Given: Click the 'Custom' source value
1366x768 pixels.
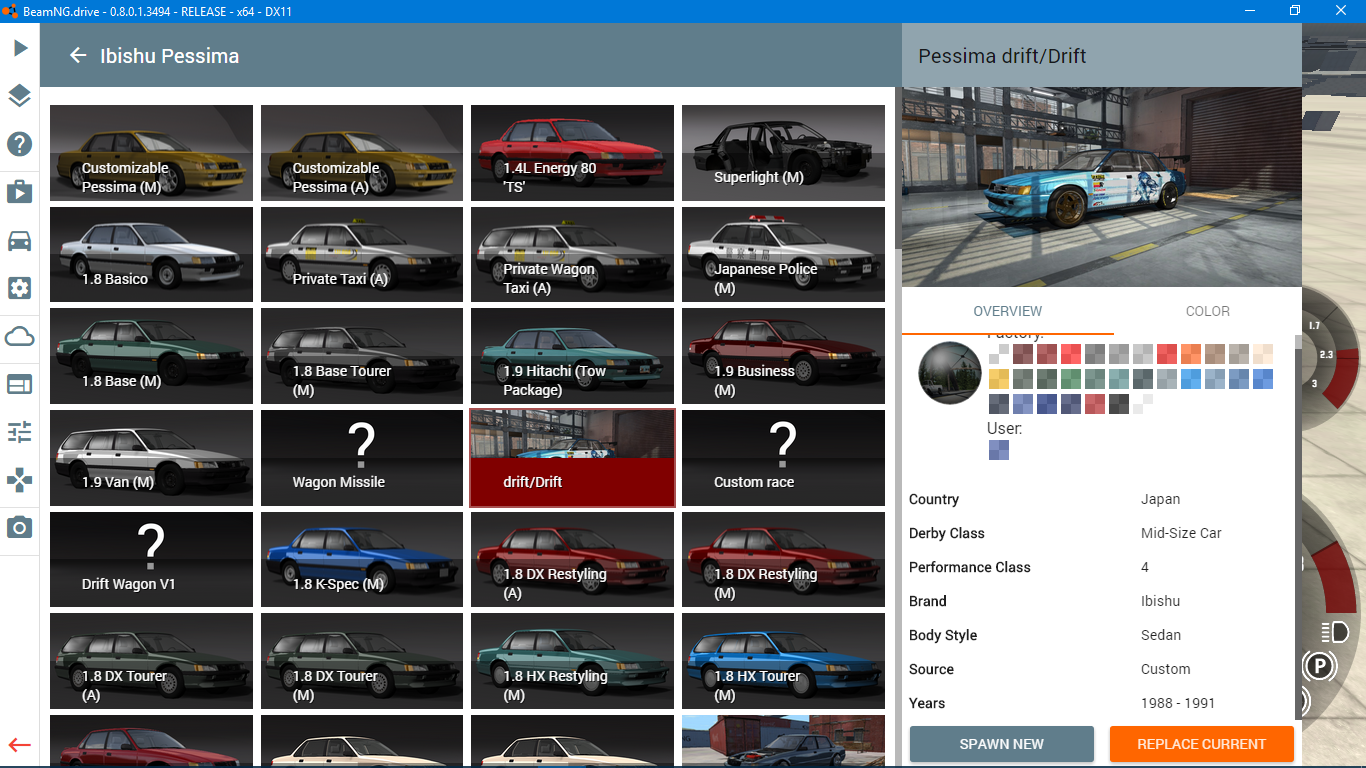Looking at the screenshot, I should pyautogui.click(x=1166, y=669).
